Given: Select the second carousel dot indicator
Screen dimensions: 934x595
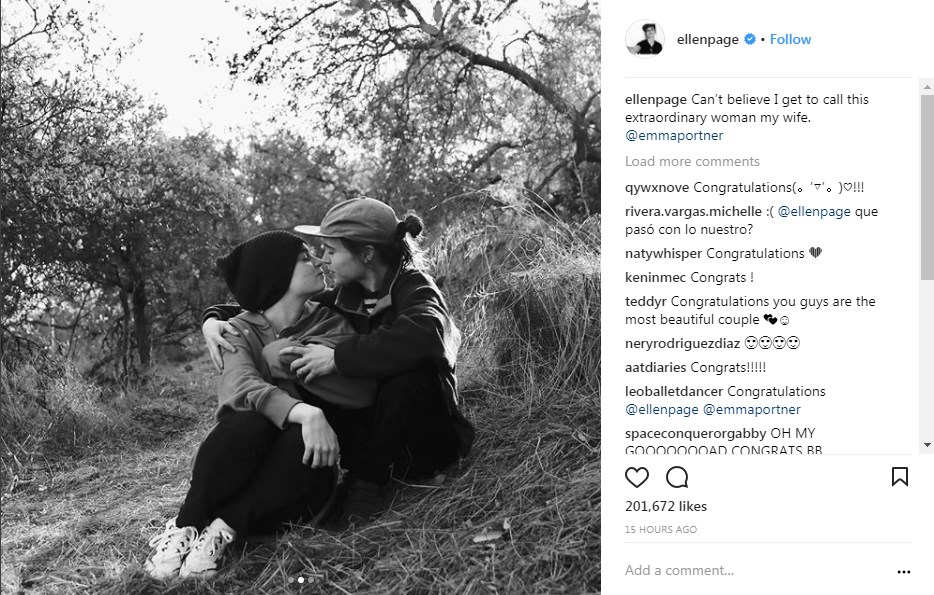Looking at the screenshot, I should click(x=301, y=580).
